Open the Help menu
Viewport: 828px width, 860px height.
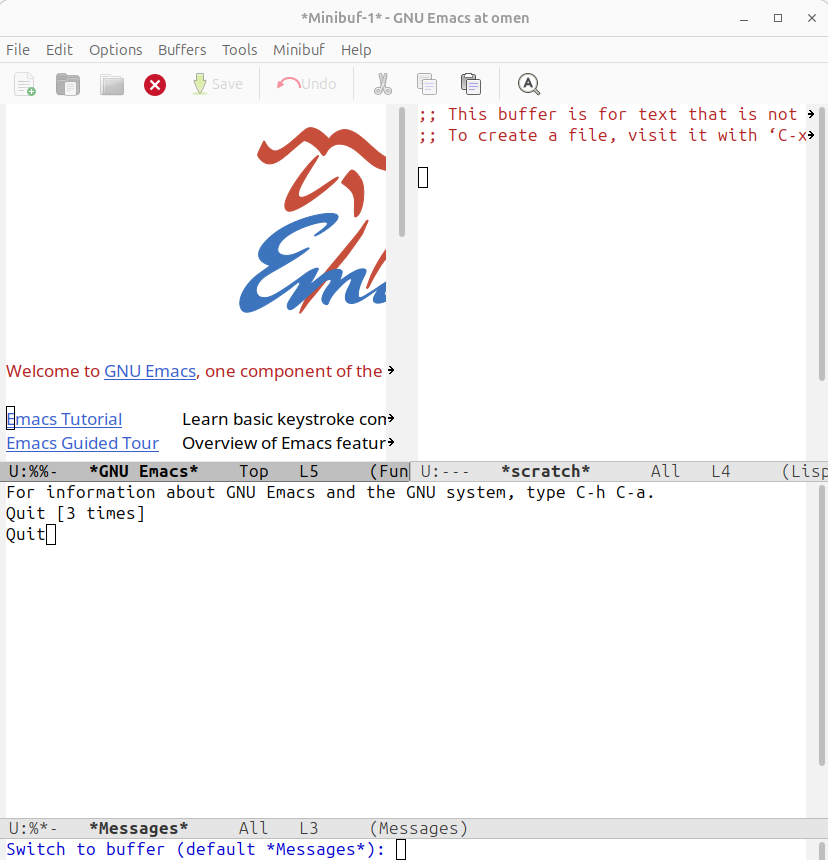click(356, 50)
